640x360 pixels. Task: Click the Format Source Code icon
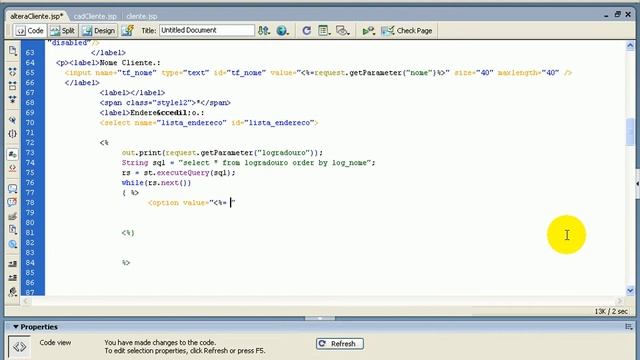point(13,291)
